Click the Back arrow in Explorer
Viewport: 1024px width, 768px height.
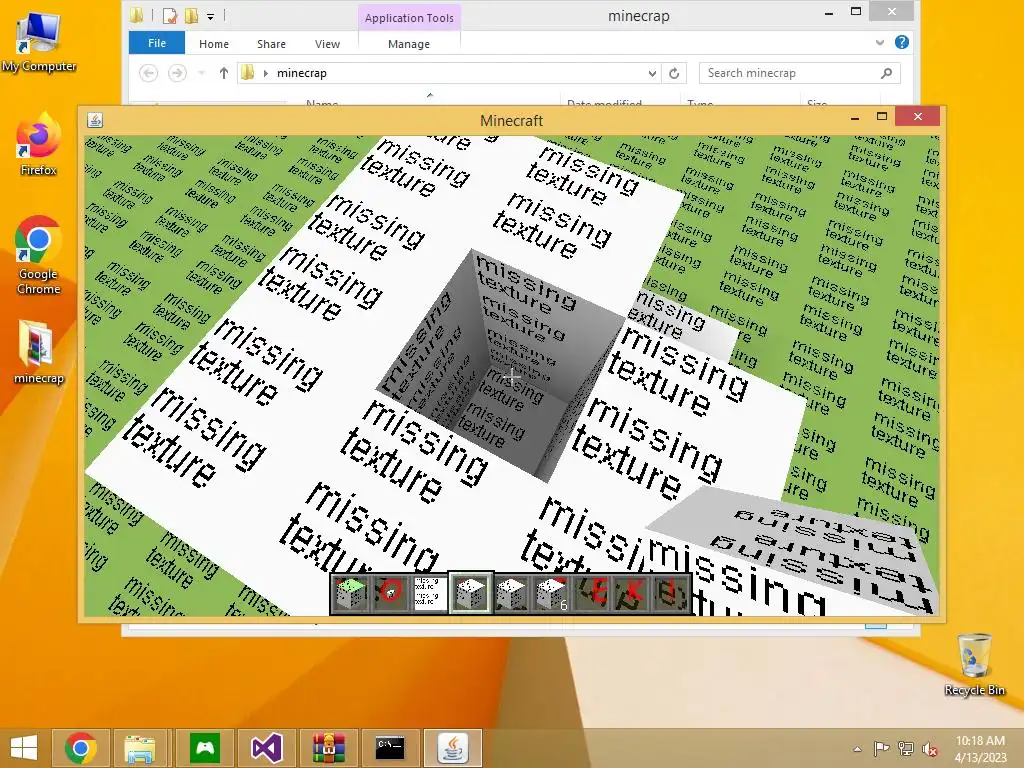point(148,73)
